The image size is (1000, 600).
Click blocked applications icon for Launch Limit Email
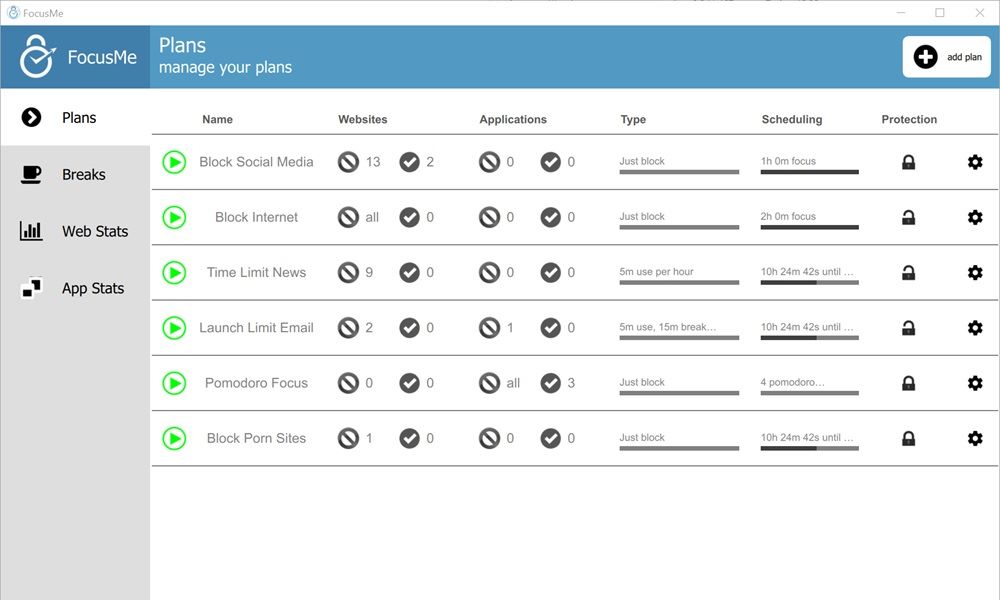[489, 328]
